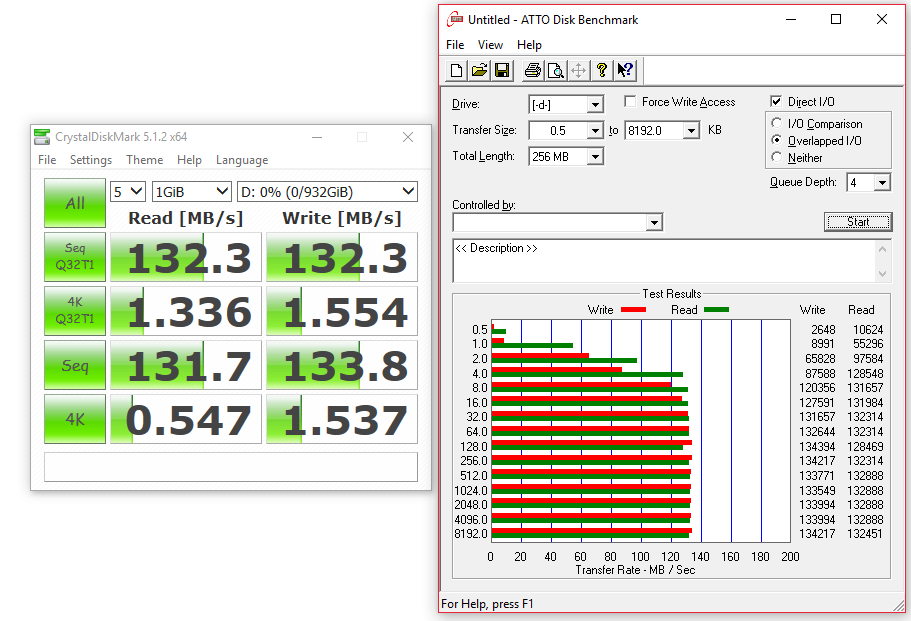The image size is (911, 621).
Task: Click the For Help, press F1 status text
Action: 487,604
